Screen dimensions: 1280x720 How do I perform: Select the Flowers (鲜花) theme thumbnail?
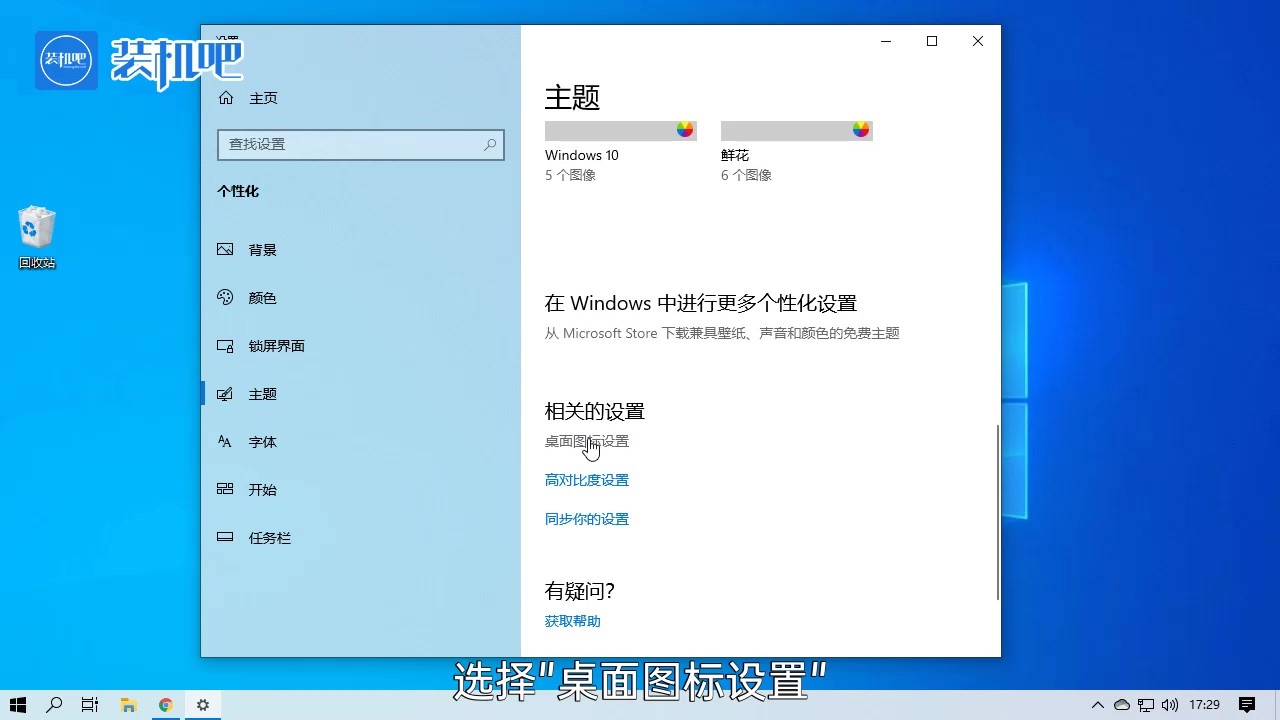[796, 131]
